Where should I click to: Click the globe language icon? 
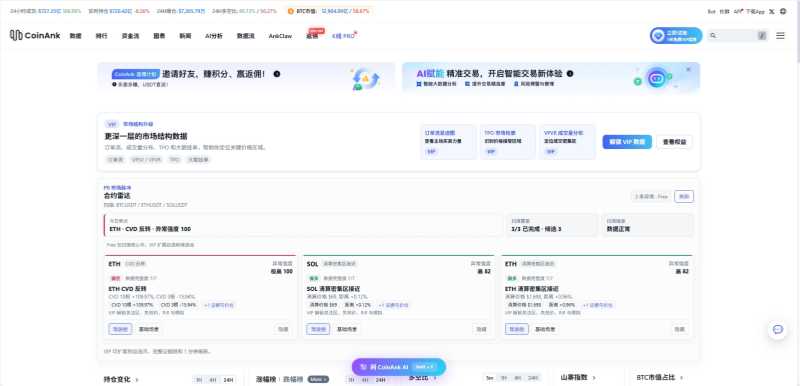click(783, 11)
